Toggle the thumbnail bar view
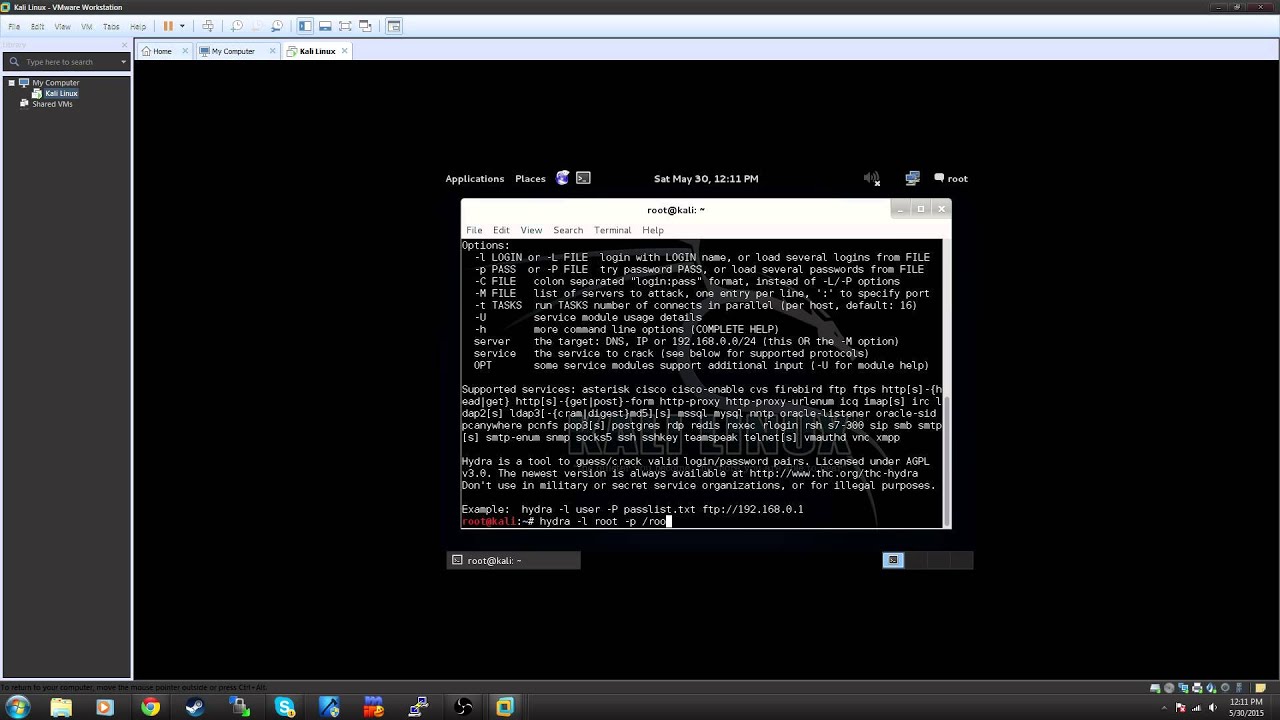This screenshot has width=1280, height=720. (325, 26)
